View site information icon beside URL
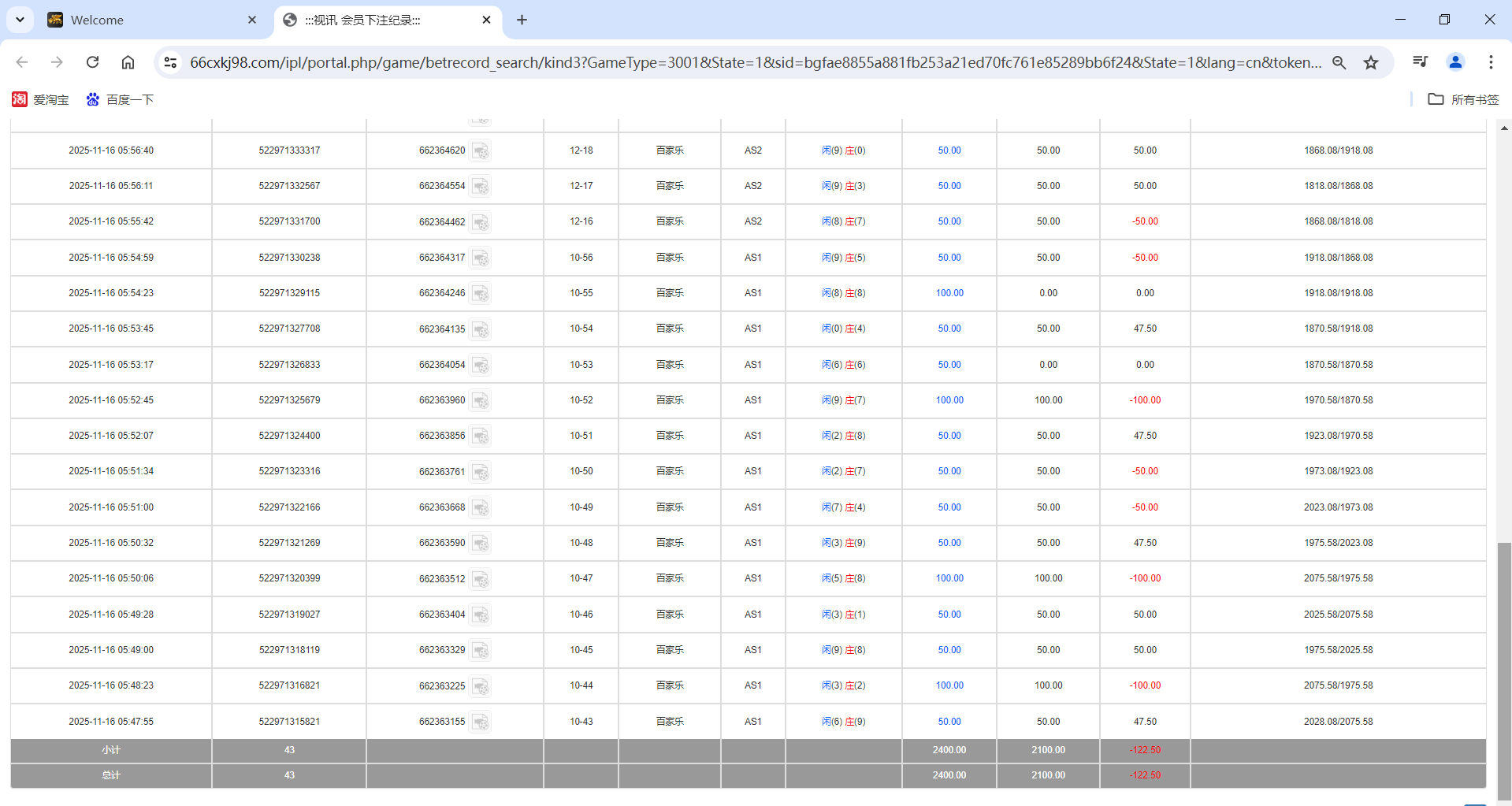 [170, 62]
